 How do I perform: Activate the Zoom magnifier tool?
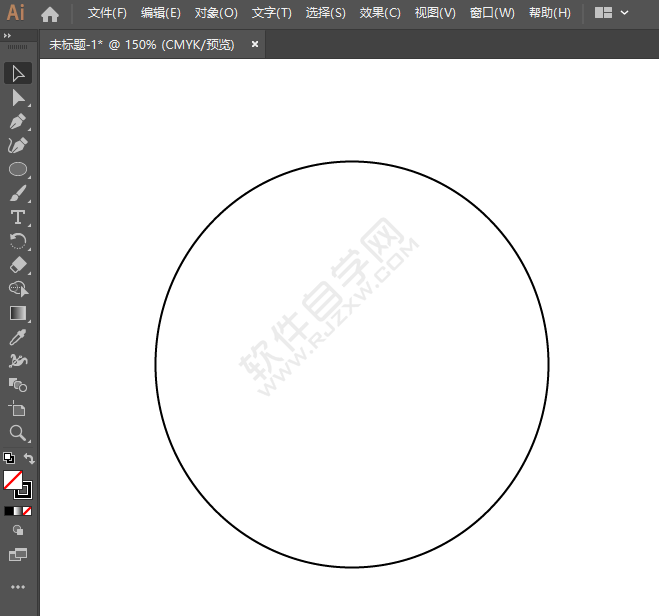(x=18, y=433)
